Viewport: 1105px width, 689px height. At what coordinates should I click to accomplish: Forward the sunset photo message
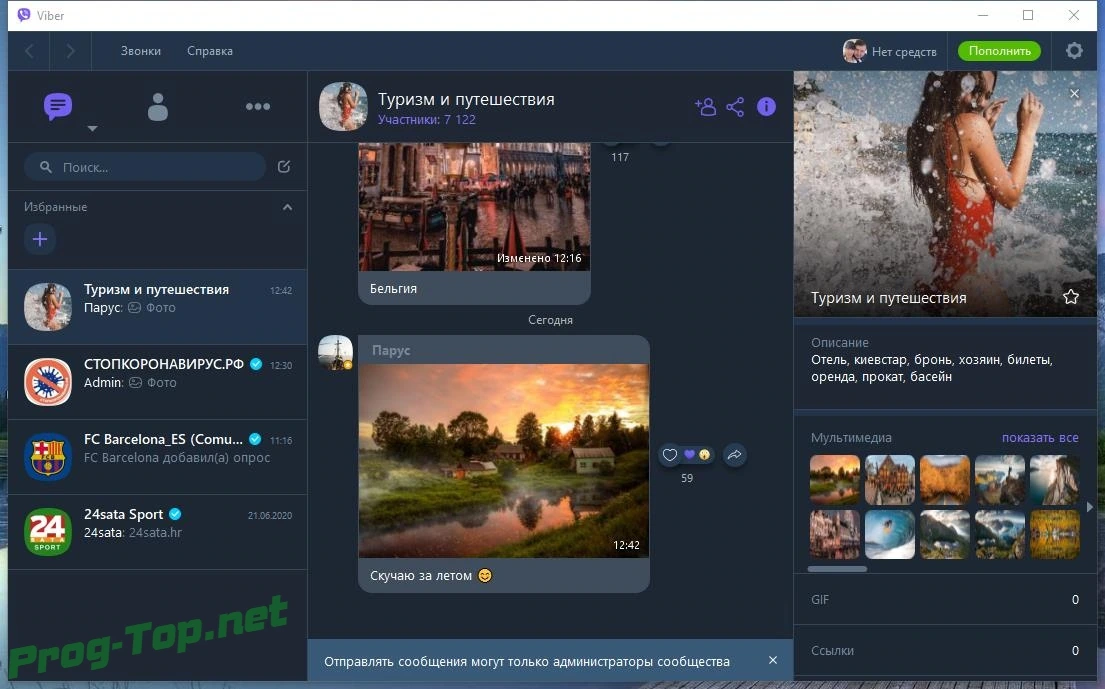click(x=734, y=455)
